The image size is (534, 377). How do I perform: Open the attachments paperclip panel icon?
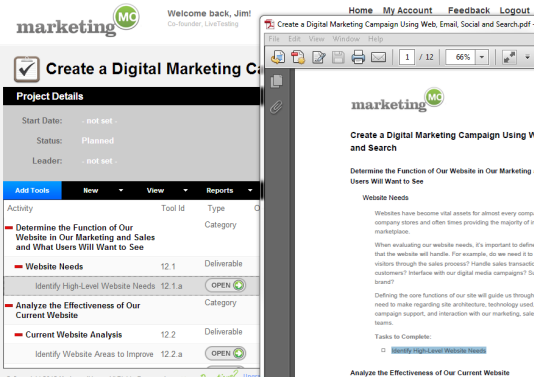pyautogui.click(x=277, y=107)
